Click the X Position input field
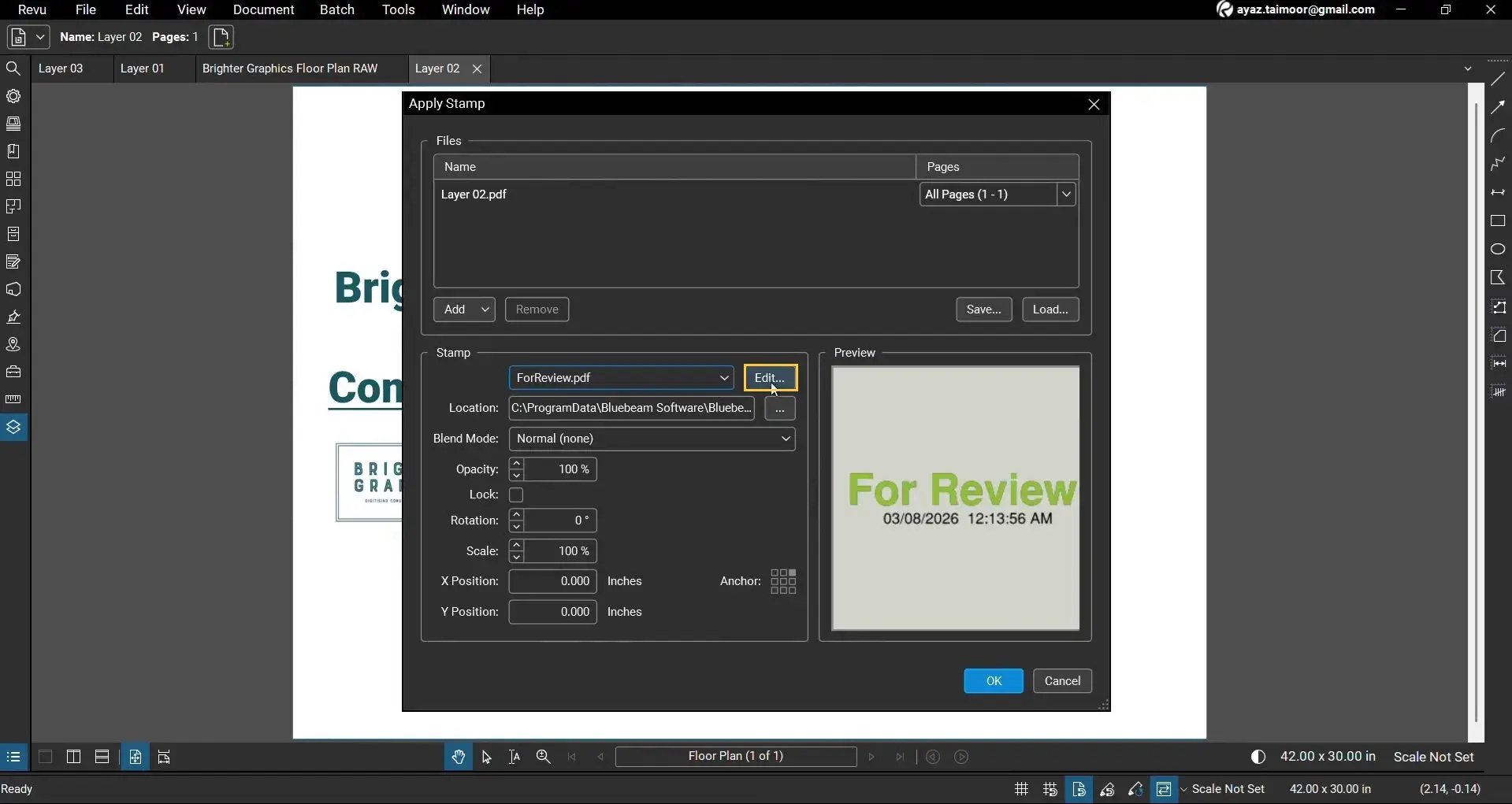 (552, 581)
